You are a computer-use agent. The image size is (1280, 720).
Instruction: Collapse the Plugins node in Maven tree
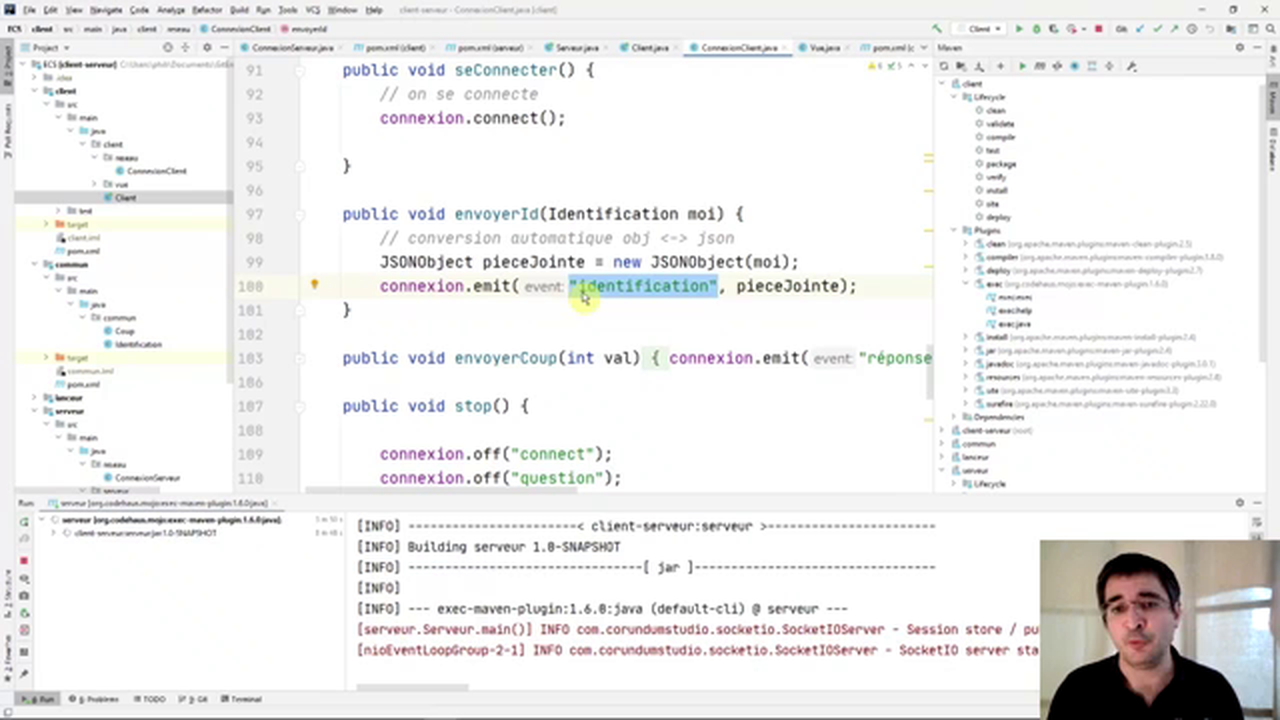pos(956,230)
